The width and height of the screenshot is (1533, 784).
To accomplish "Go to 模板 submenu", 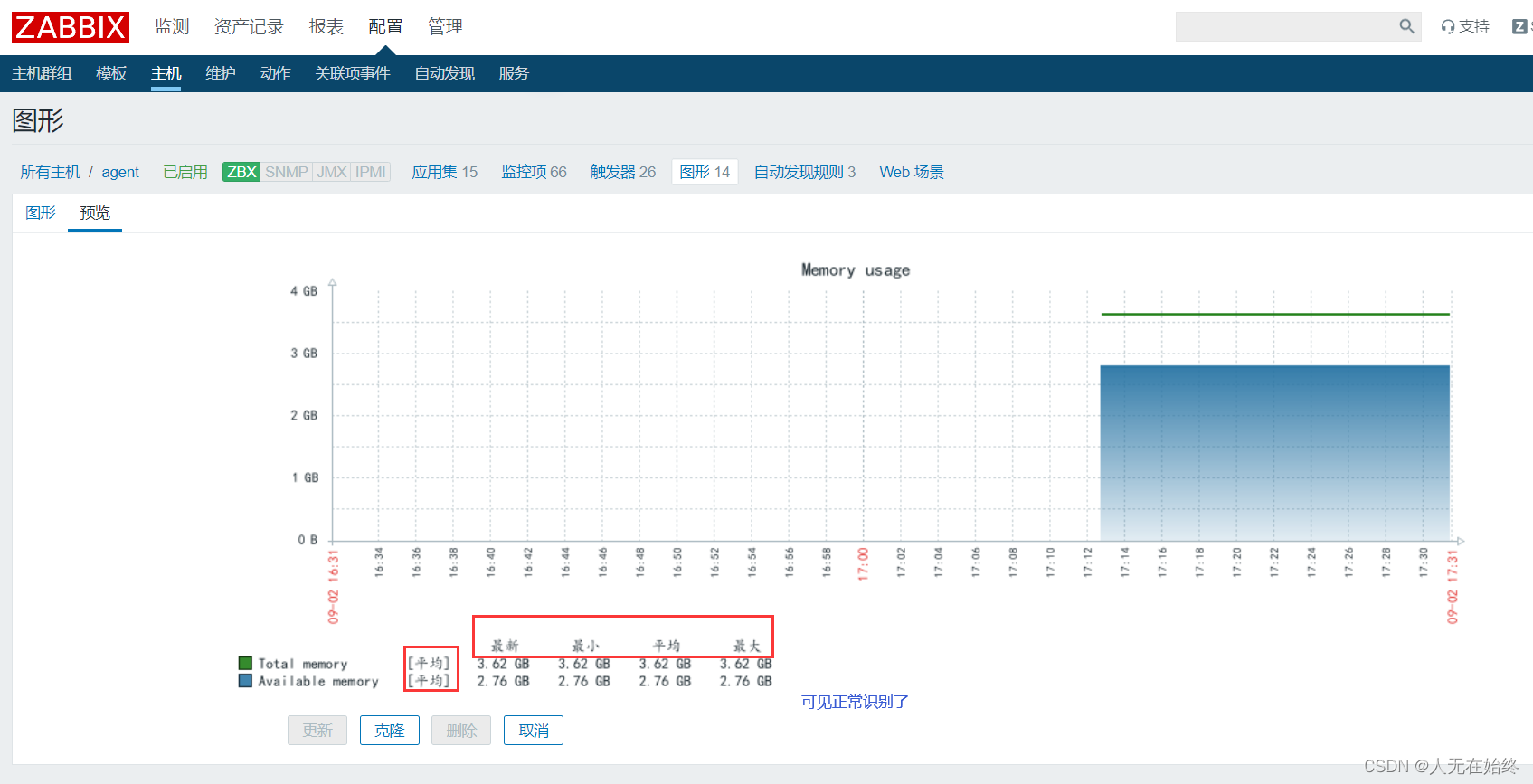I will (x=111, y=73).
